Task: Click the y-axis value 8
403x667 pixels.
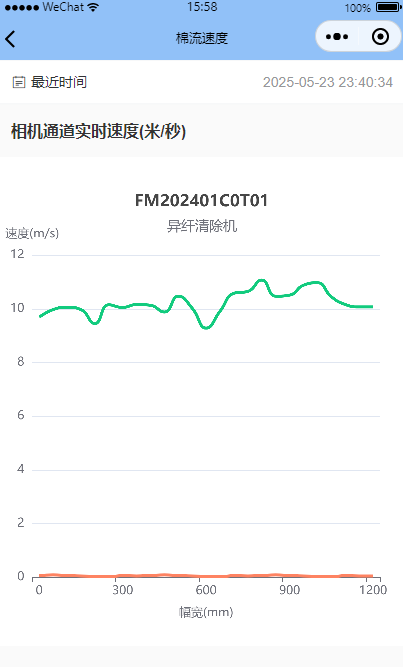Action: 20,362
